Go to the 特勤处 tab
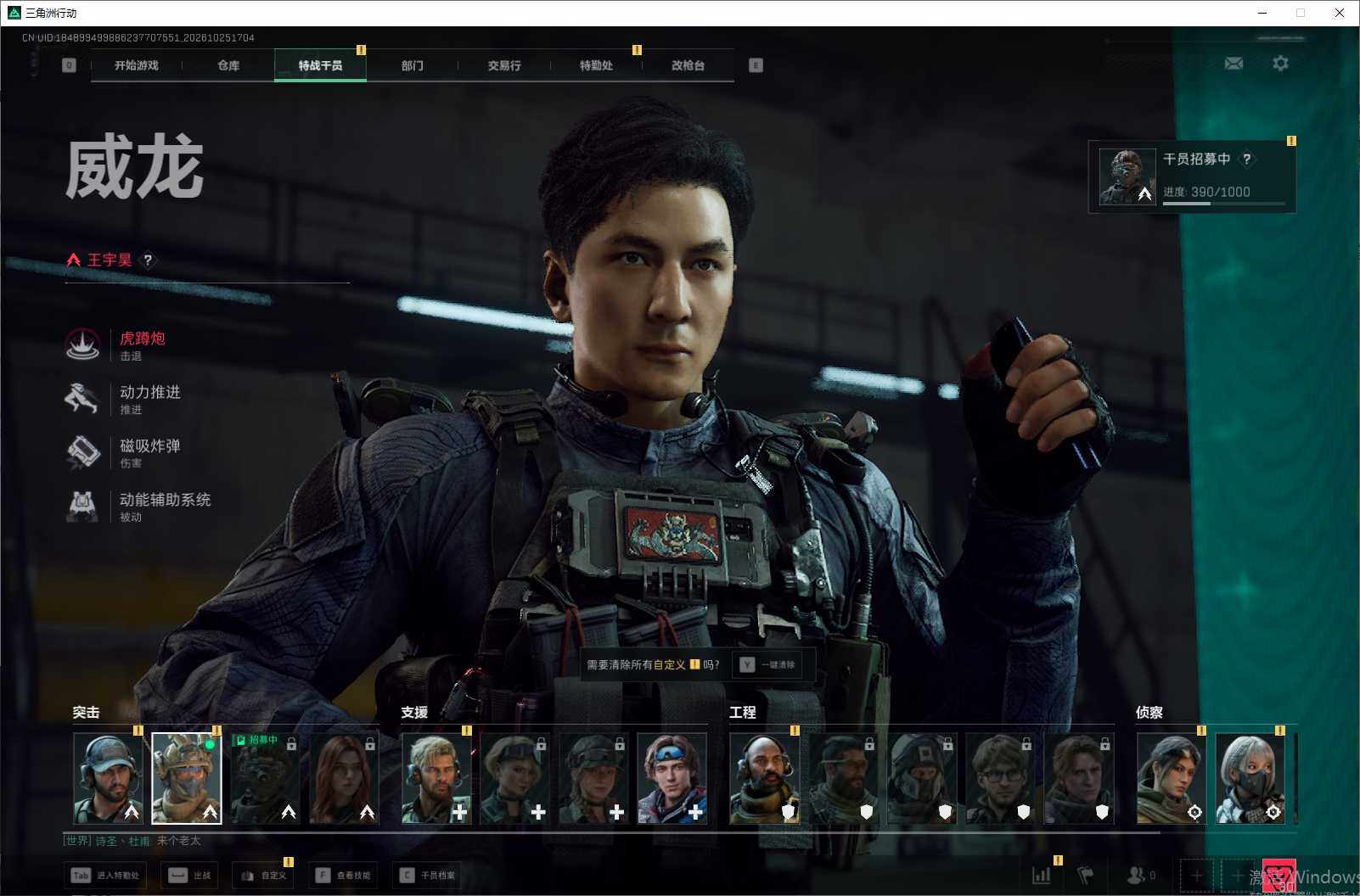The width and height of the screenshot is (1360, 896). (596, 65)
